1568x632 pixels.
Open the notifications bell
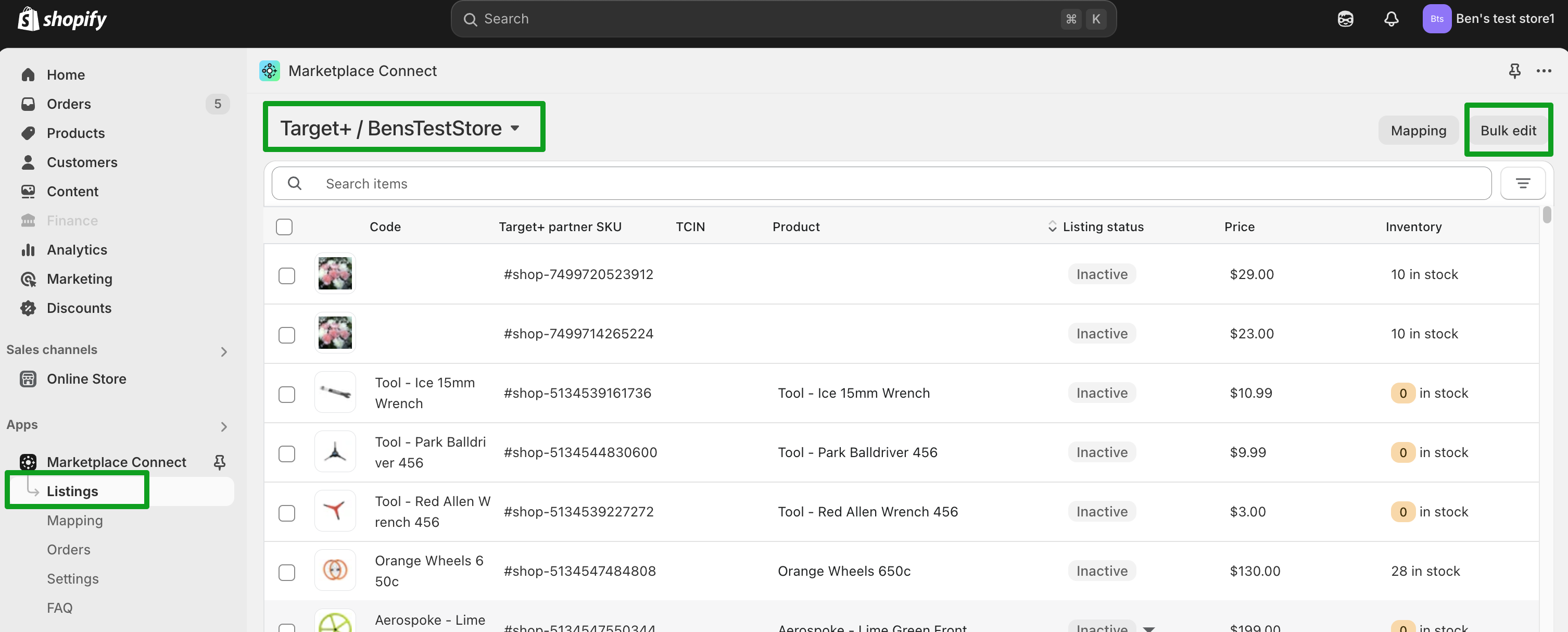[x=1391, y=19]
